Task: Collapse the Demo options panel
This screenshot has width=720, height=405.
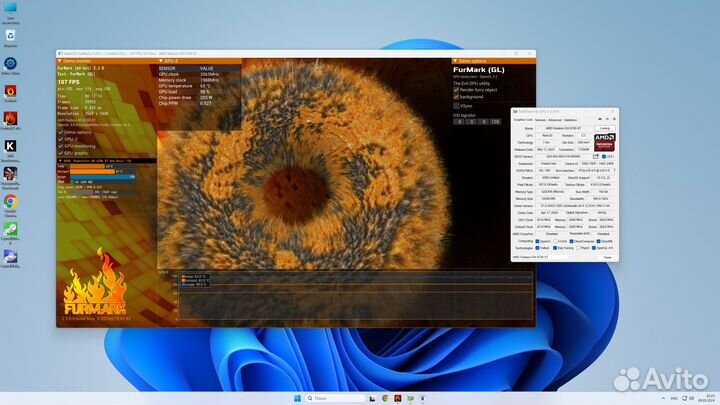Action: [455, 61]
